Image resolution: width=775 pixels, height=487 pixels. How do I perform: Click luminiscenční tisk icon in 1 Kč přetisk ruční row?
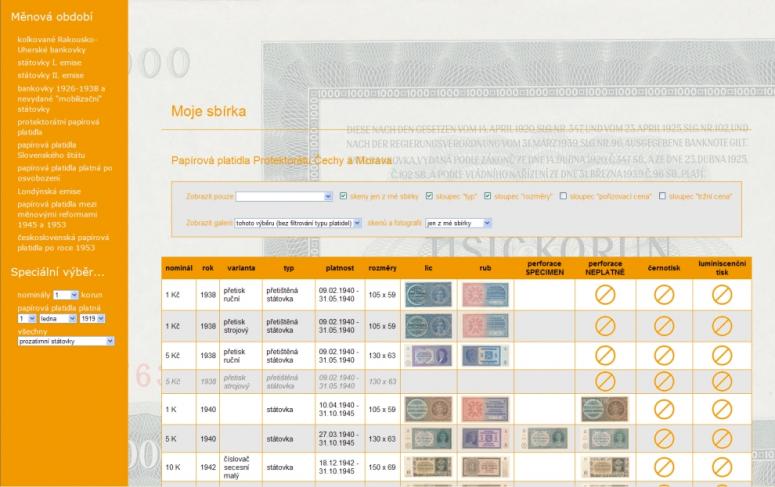(x=722, y=295)
